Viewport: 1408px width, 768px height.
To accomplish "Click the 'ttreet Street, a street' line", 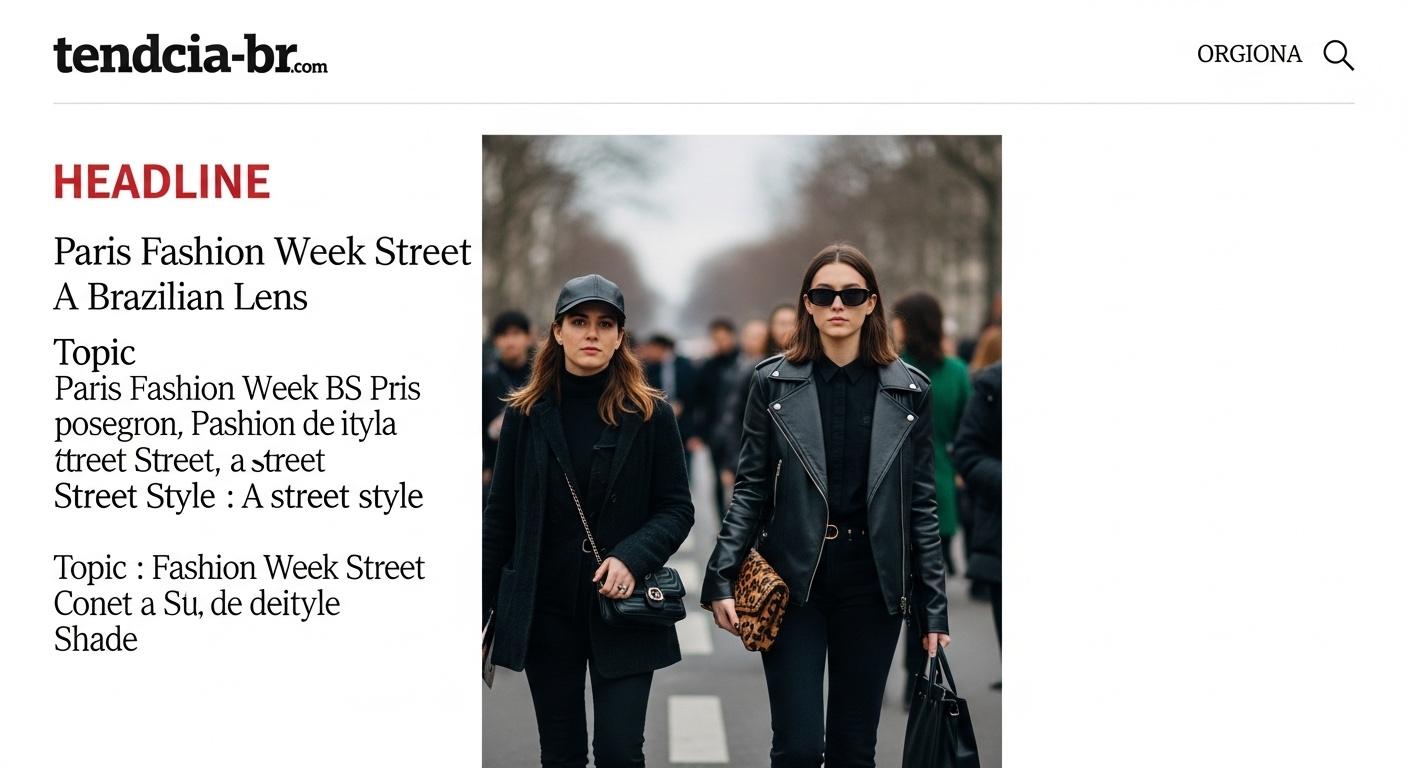I will pos(190,460).
